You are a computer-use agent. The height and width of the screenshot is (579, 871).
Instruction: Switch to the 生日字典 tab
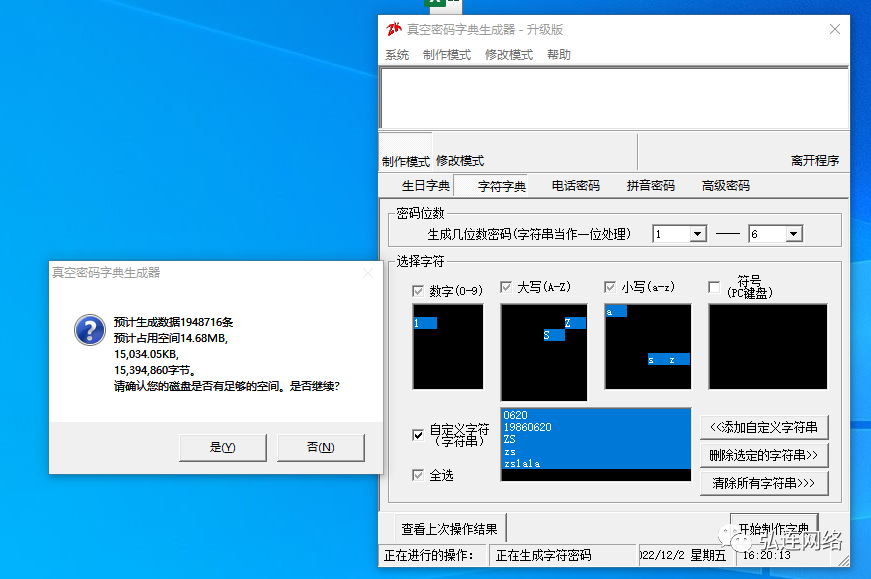coord(426,186)
